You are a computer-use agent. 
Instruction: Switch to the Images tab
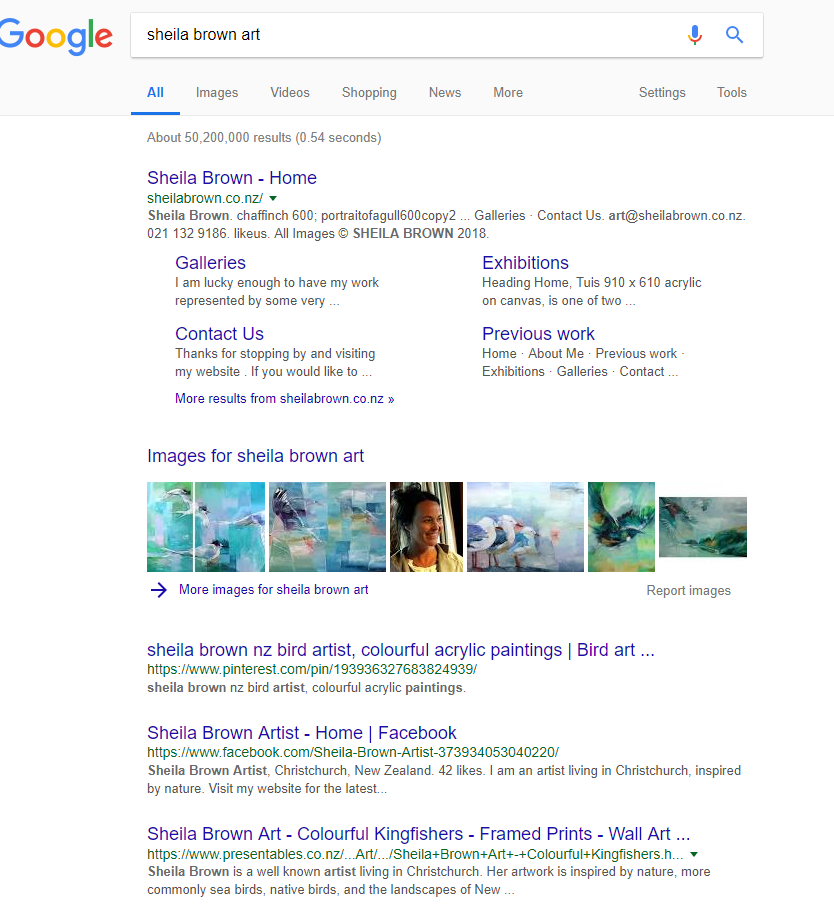pos(217,92)
